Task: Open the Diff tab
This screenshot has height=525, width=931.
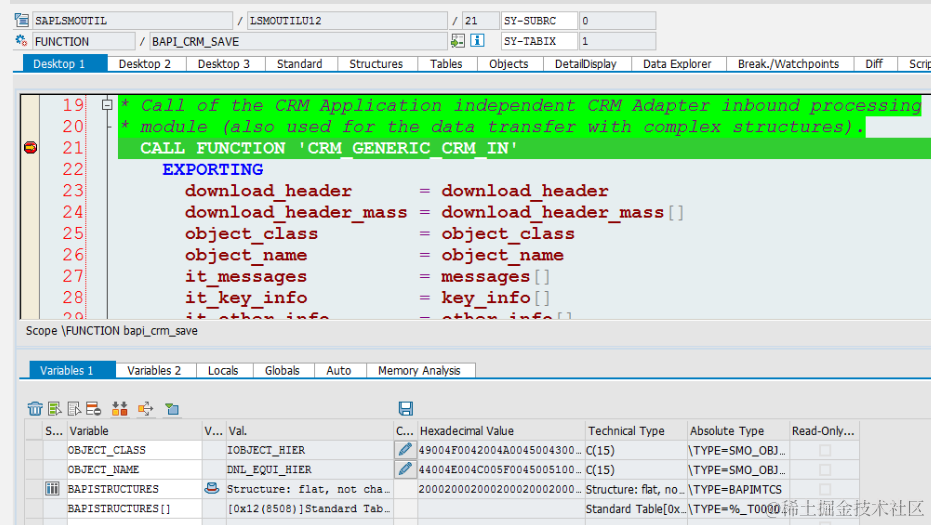Action: click(x=874, y=64)
